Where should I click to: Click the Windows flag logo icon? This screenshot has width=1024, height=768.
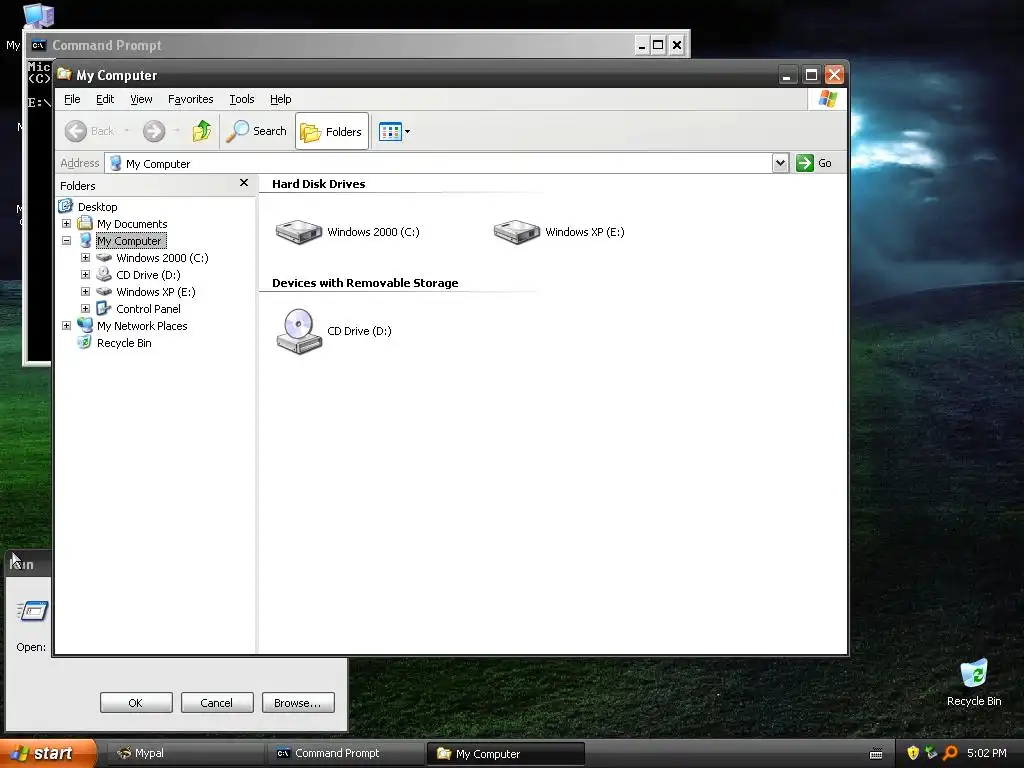[827, 99]
